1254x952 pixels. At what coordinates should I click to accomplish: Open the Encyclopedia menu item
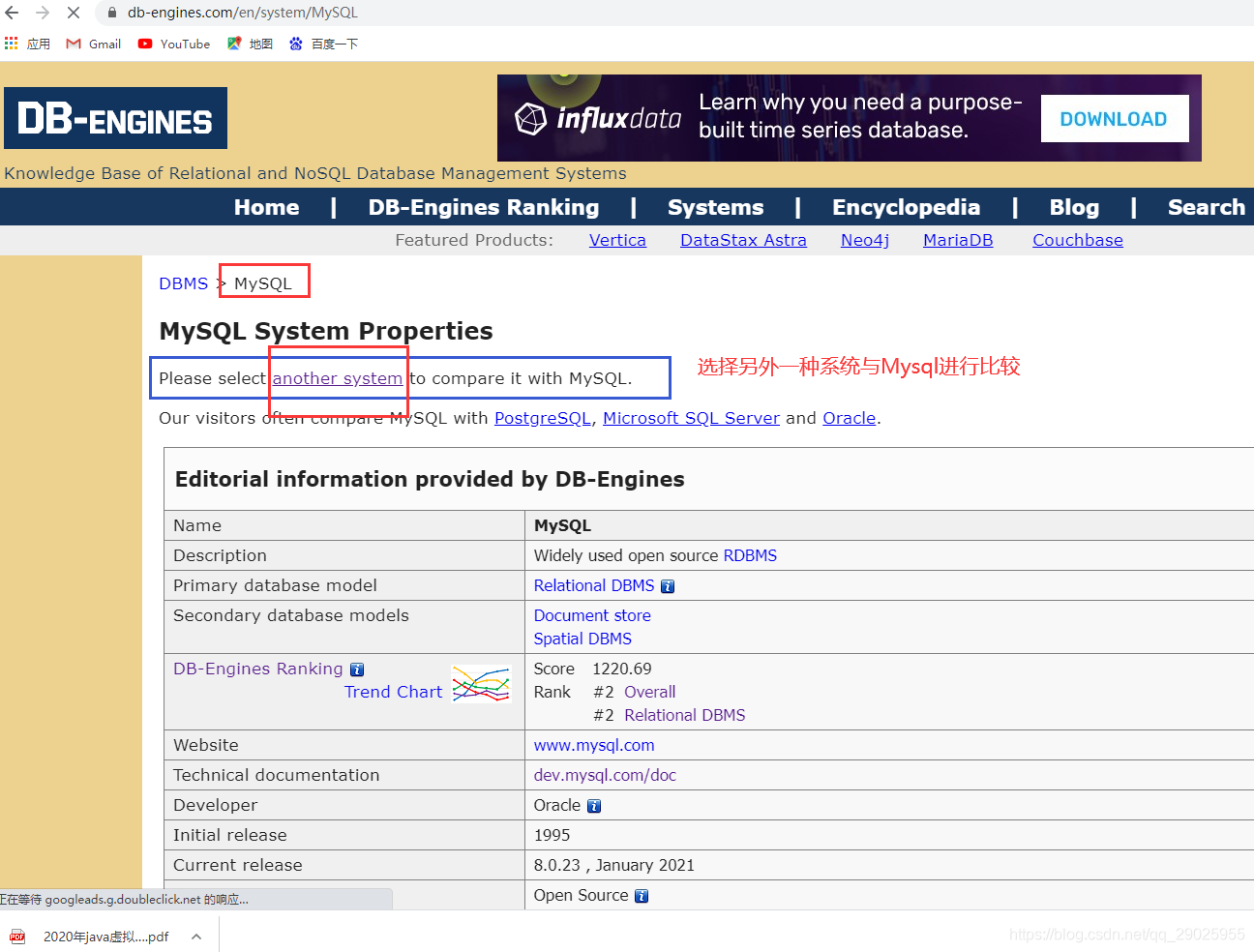point(907,207)
